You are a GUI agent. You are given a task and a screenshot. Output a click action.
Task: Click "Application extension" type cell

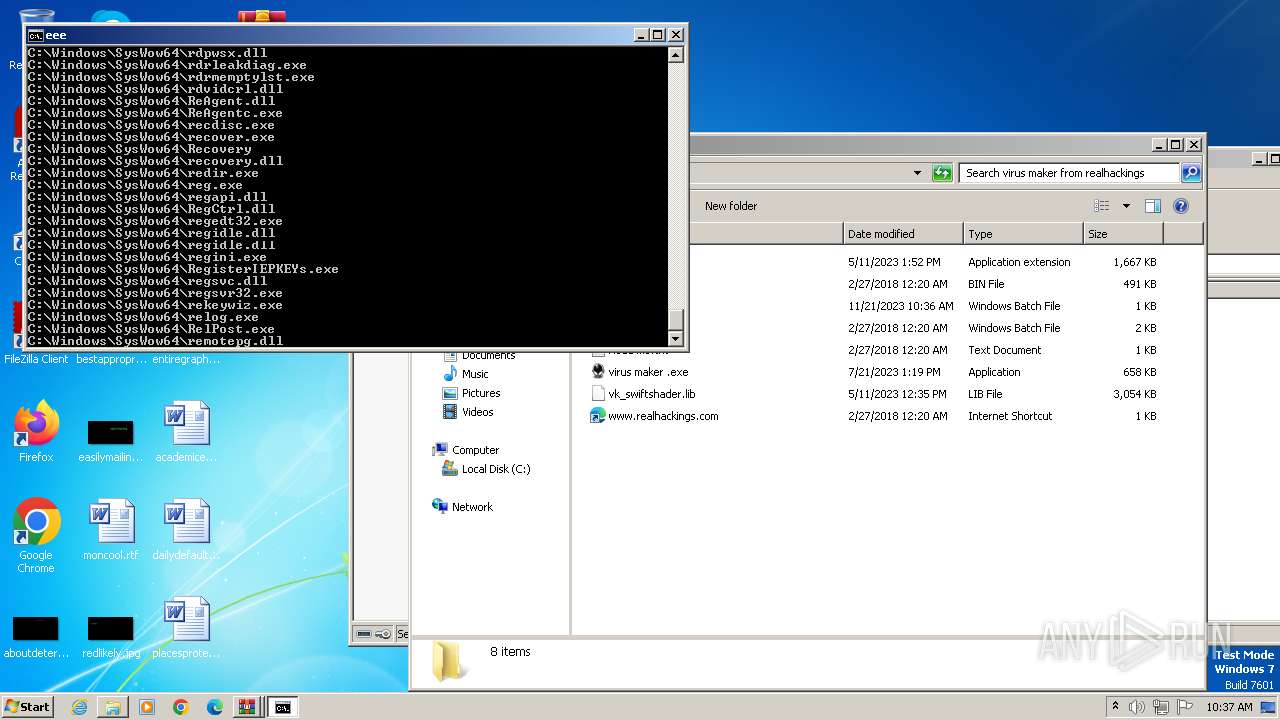pos(1019,262)
